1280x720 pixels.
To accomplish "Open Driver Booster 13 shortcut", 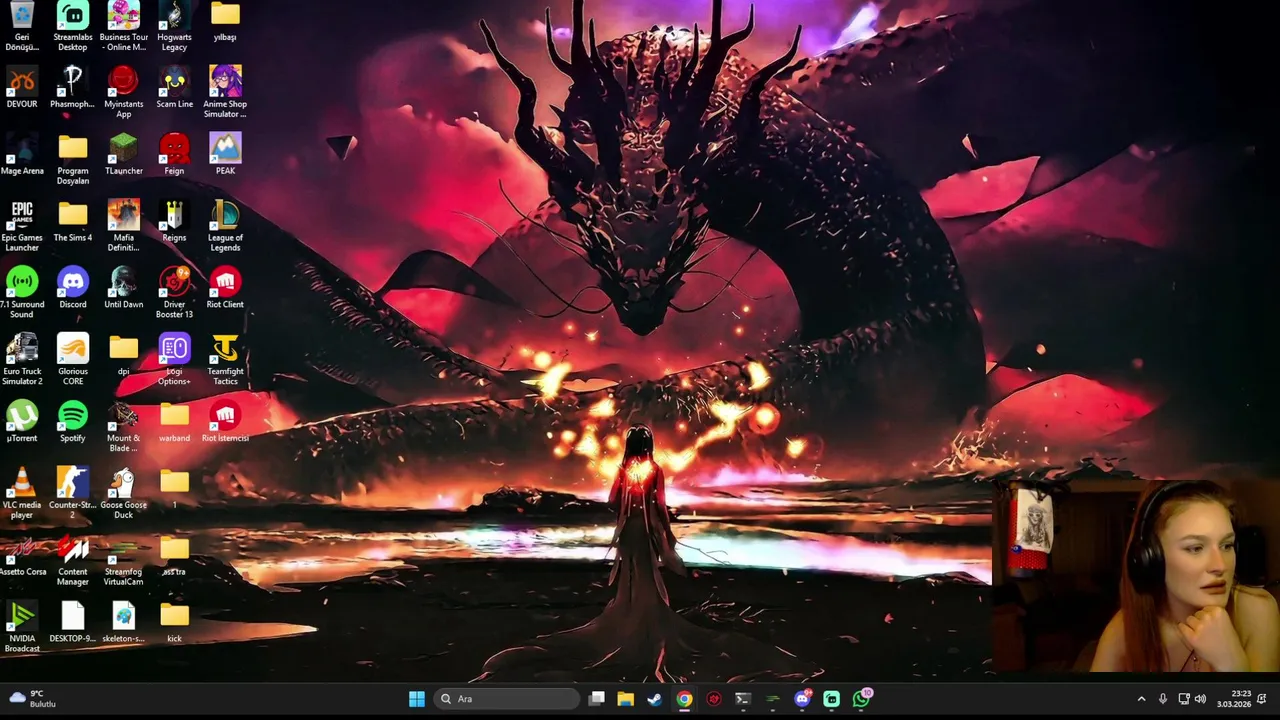I will pos(174,294).
